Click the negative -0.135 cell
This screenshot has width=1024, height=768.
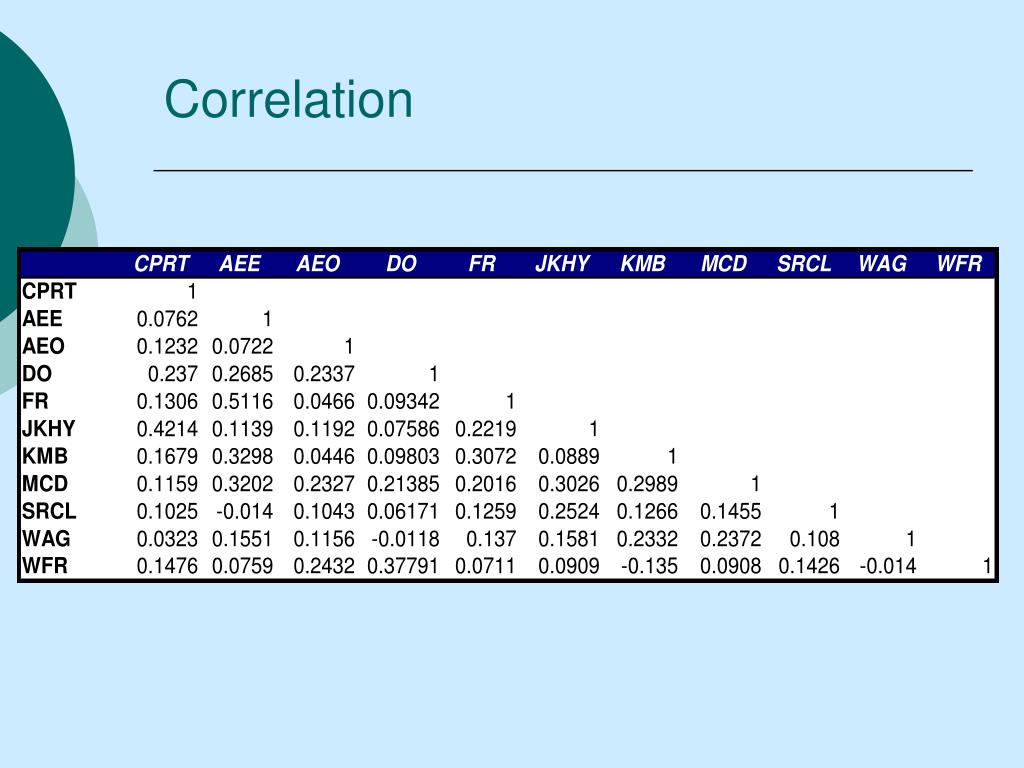(650, 566)
